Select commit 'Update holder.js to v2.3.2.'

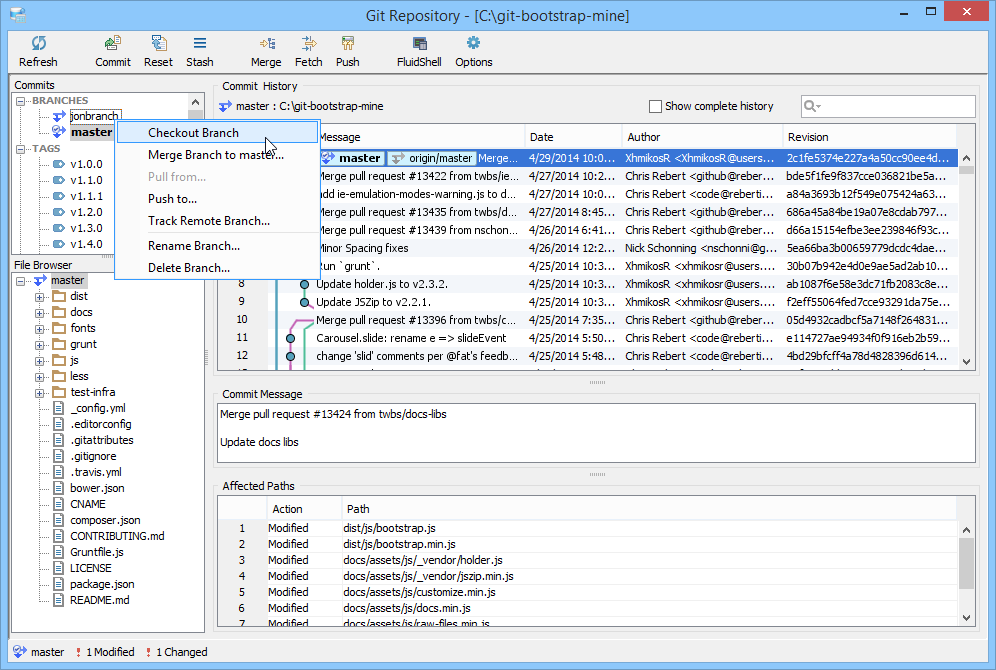381,284
